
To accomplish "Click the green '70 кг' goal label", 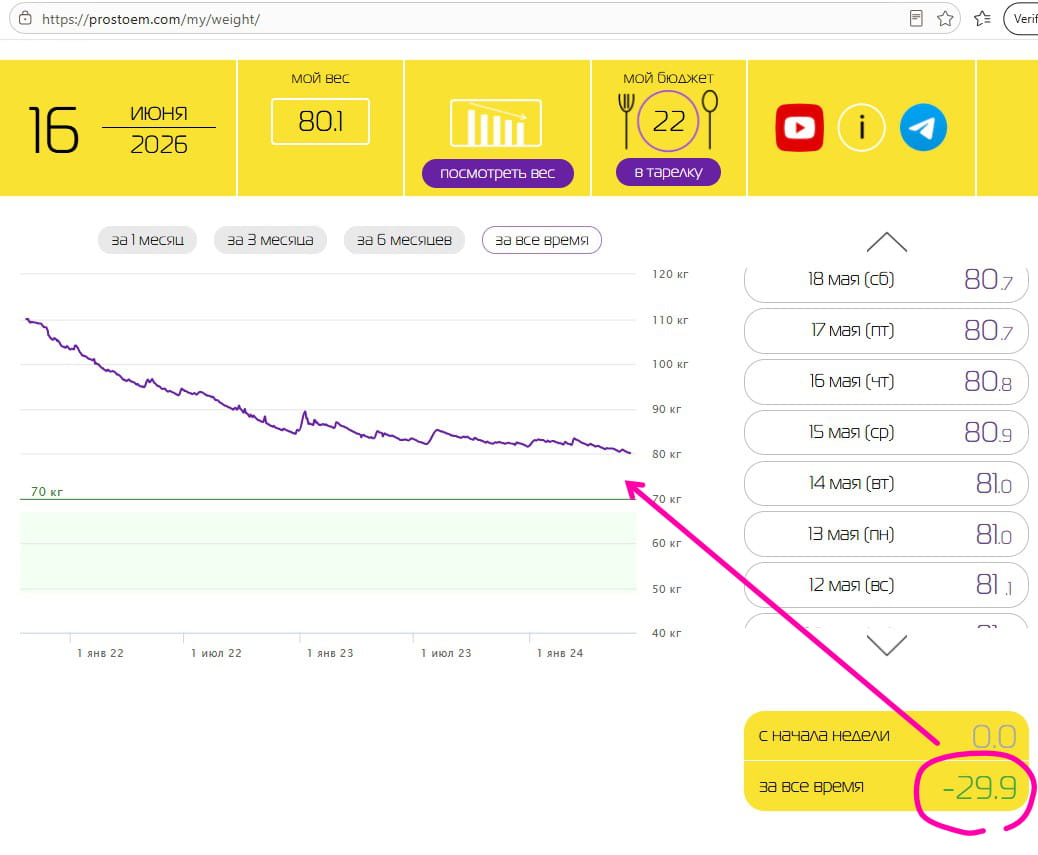I will pyautogui.click(x=46, y=492).
